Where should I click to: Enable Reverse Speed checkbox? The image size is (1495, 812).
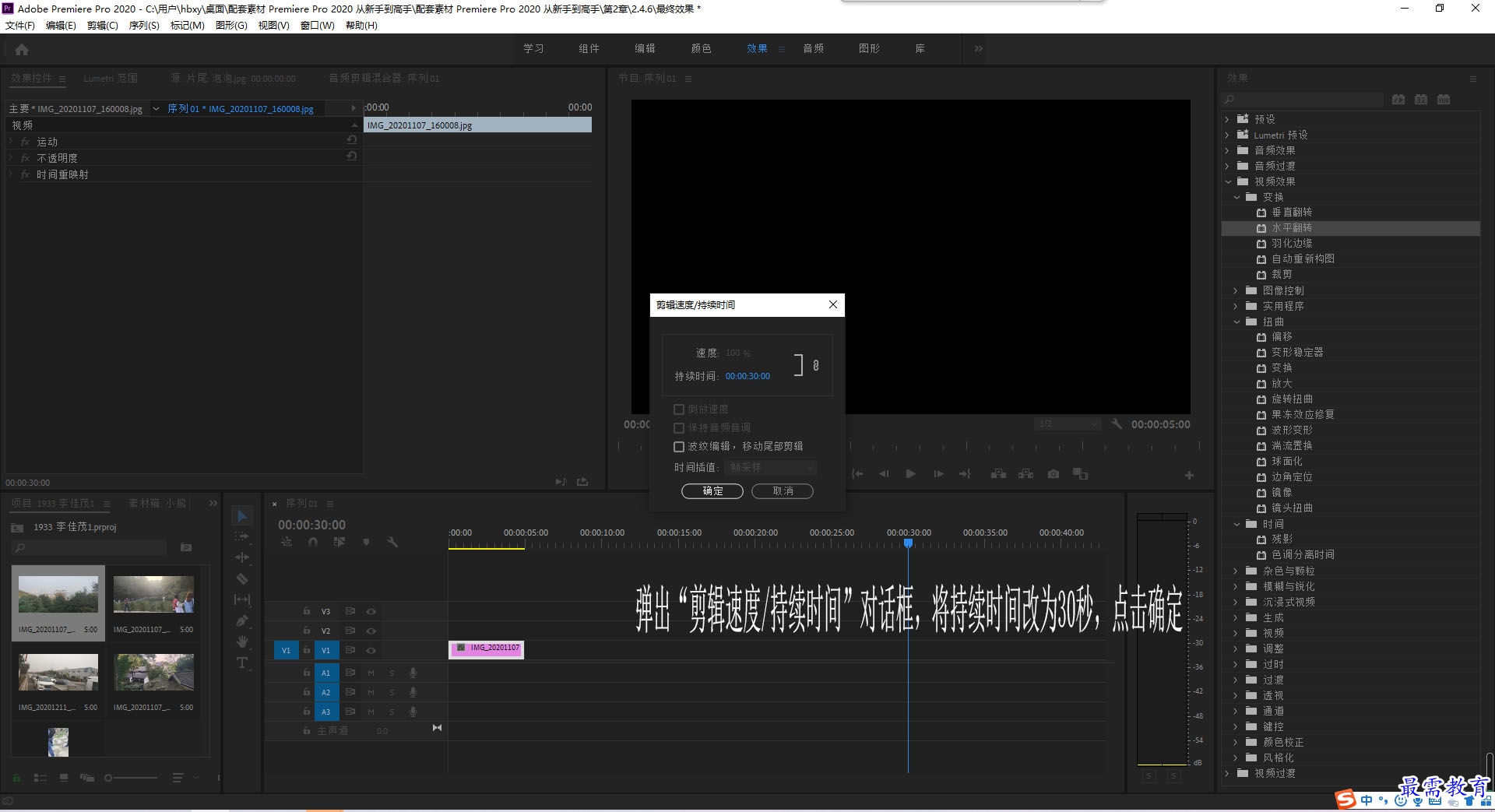[x=679, y=410]
